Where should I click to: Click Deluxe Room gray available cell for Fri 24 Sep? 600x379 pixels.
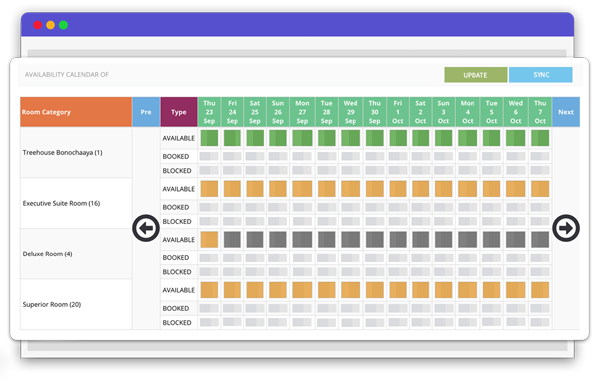coord(232,239)
